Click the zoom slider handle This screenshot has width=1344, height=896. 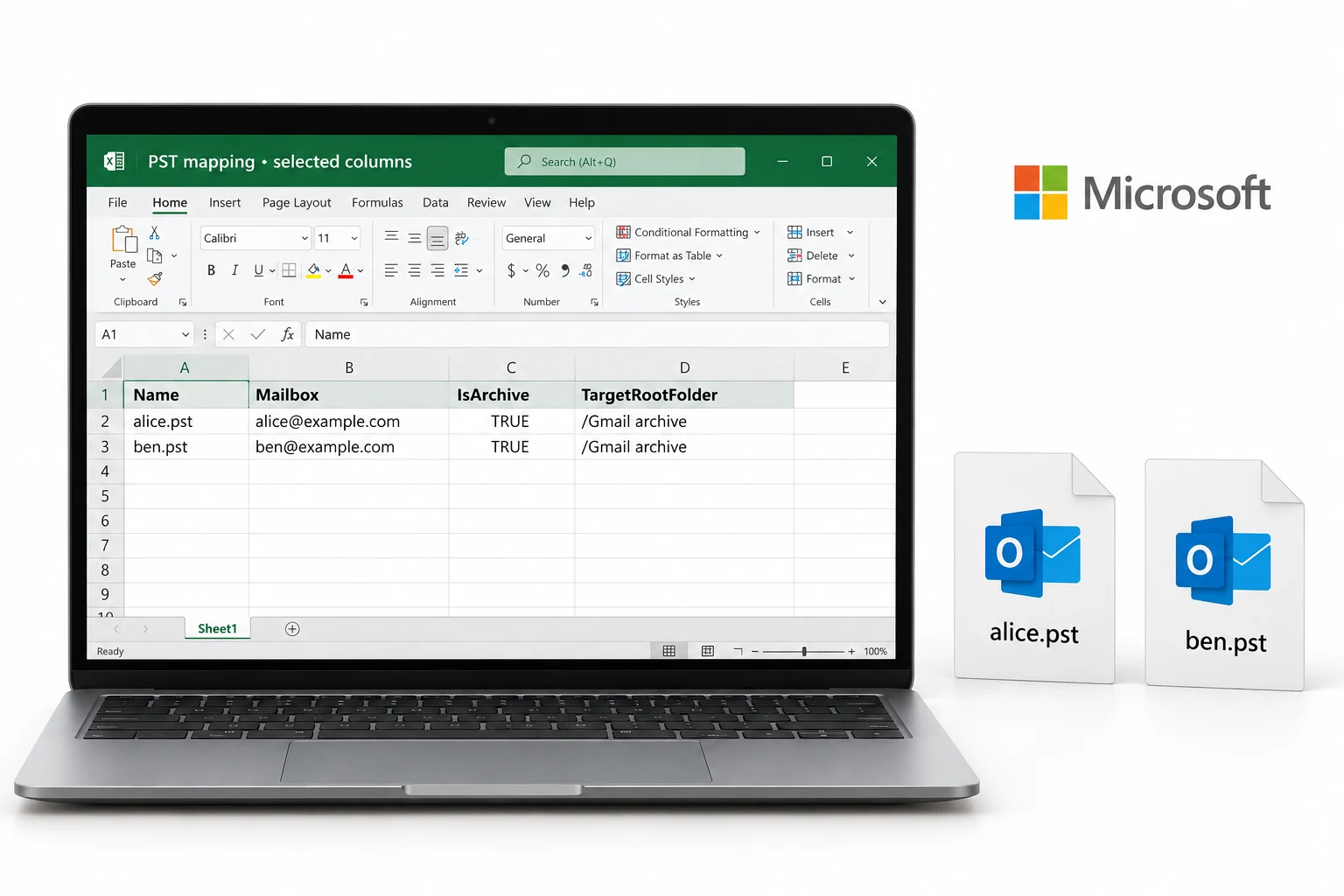[x=804, y=651]
